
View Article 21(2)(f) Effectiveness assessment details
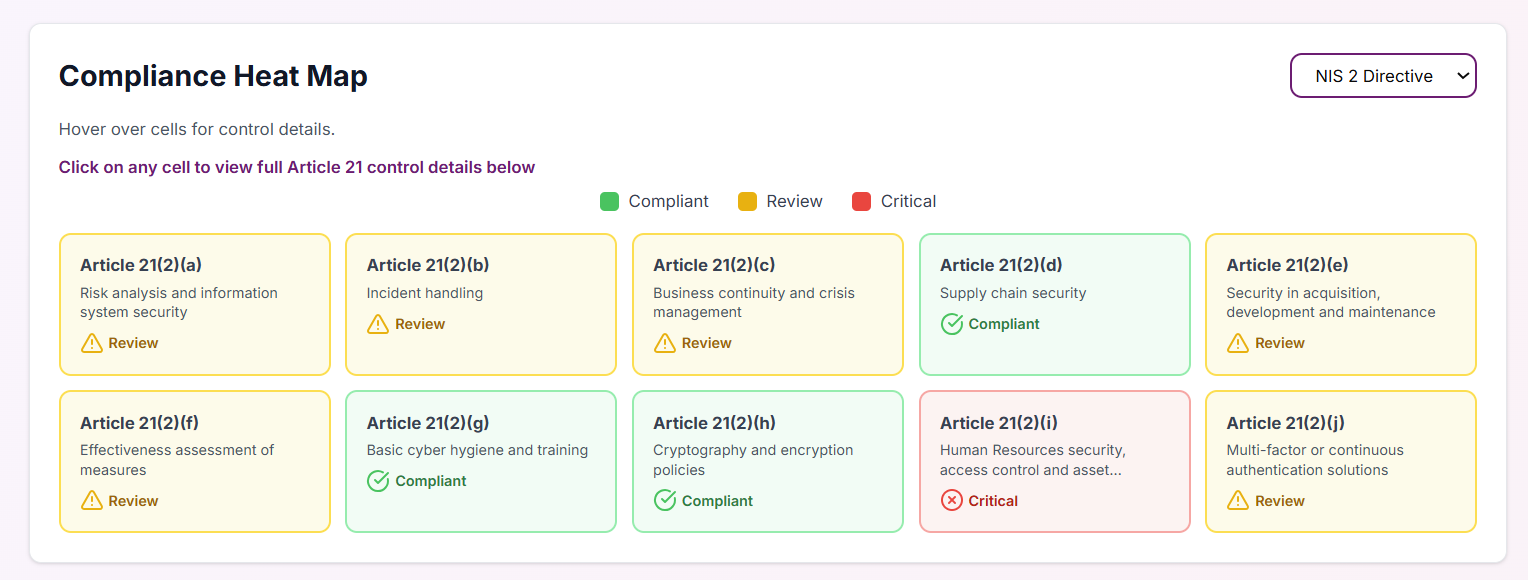coord(194,461)
